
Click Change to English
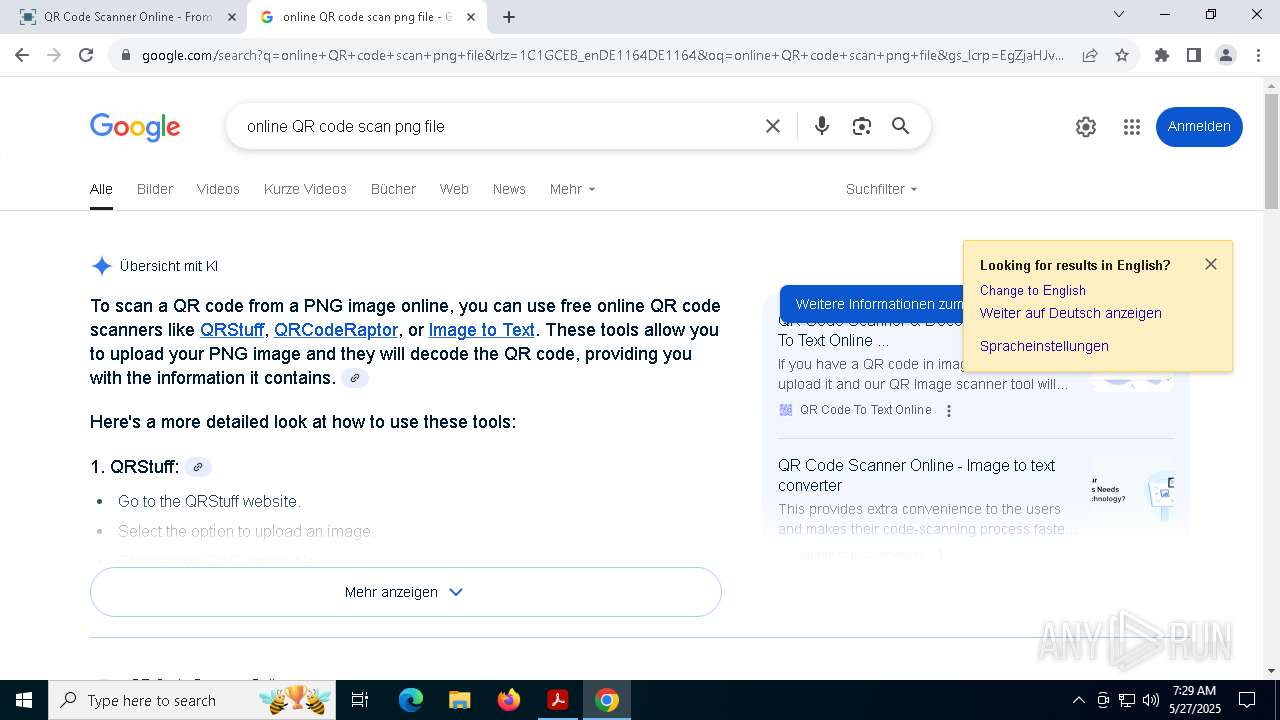[x=1033, y=290]
